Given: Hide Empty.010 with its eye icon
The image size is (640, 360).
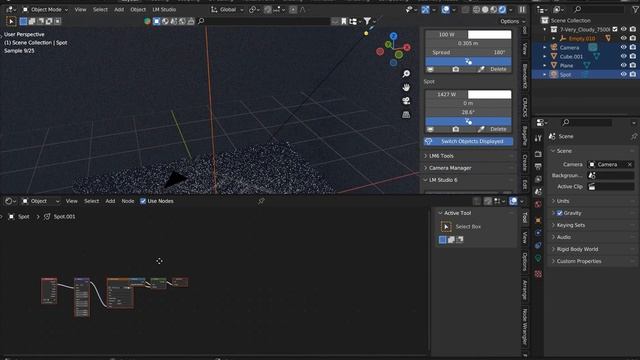Looking at the screenshot, I should pos(623,38).
